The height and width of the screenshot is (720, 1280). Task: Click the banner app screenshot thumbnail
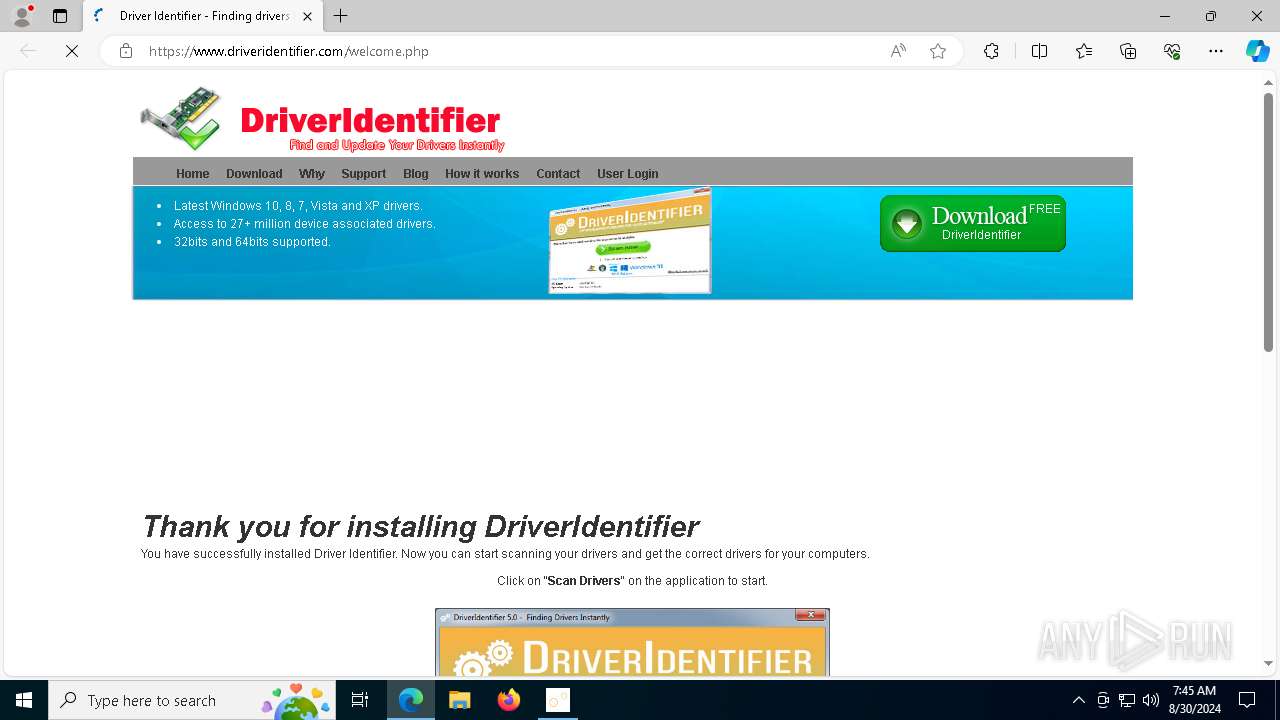tap(630, 241)
